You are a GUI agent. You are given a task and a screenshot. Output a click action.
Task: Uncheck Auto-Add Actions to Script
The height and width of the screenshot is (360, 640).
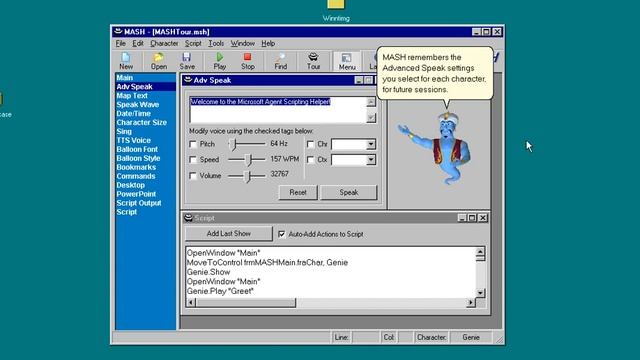pyautogui.click(x=282, y=234)
